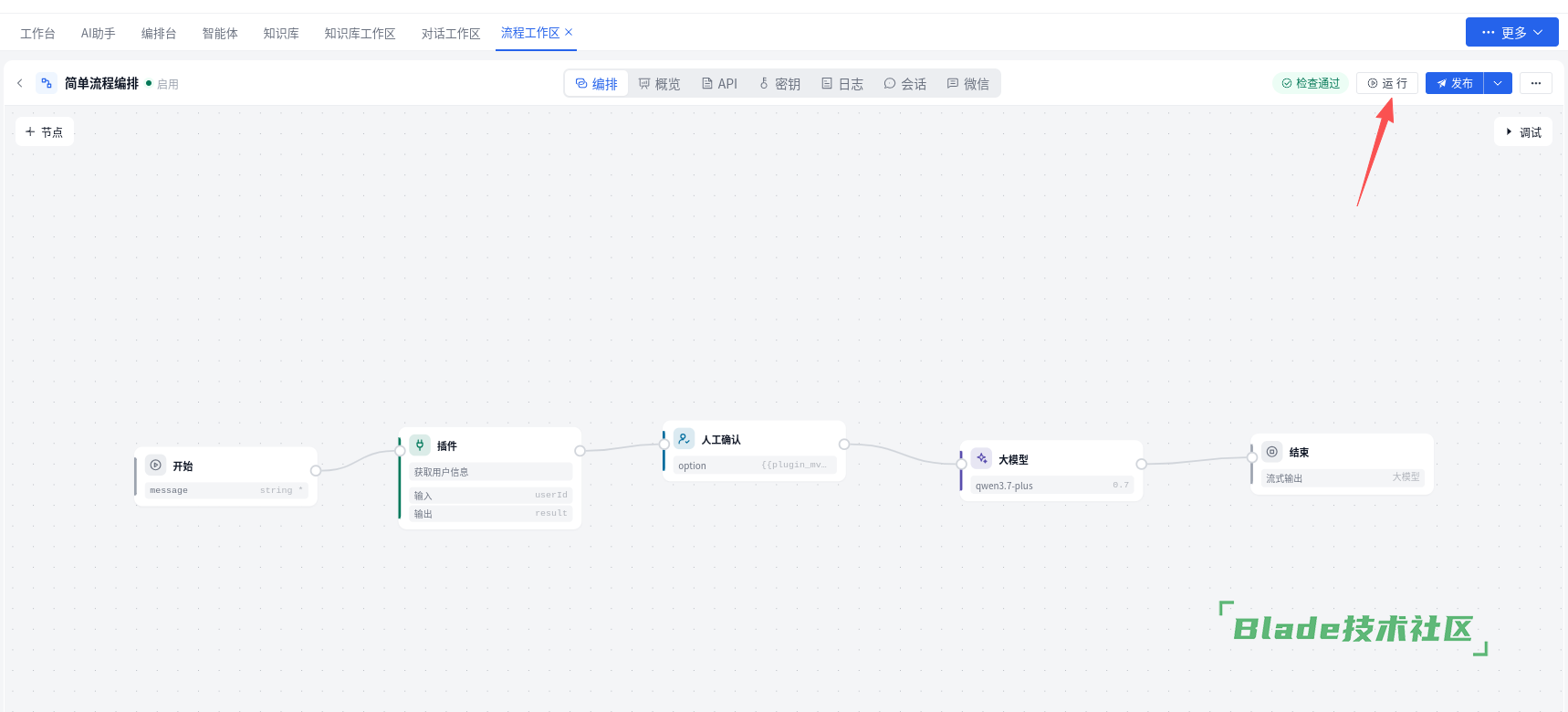Open the 日志 tab

point(842,84)
